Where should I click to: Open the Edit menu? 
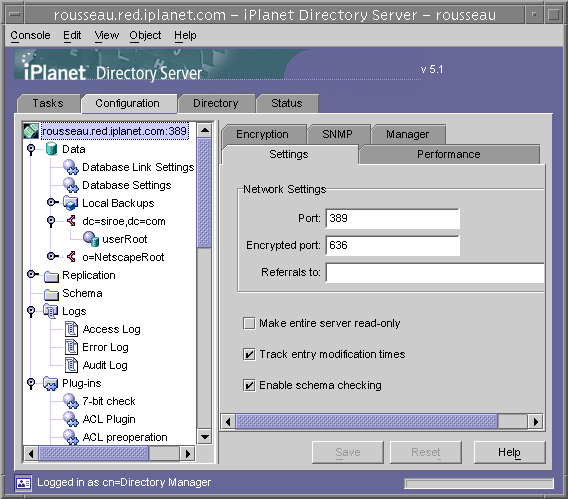point(72,35)
